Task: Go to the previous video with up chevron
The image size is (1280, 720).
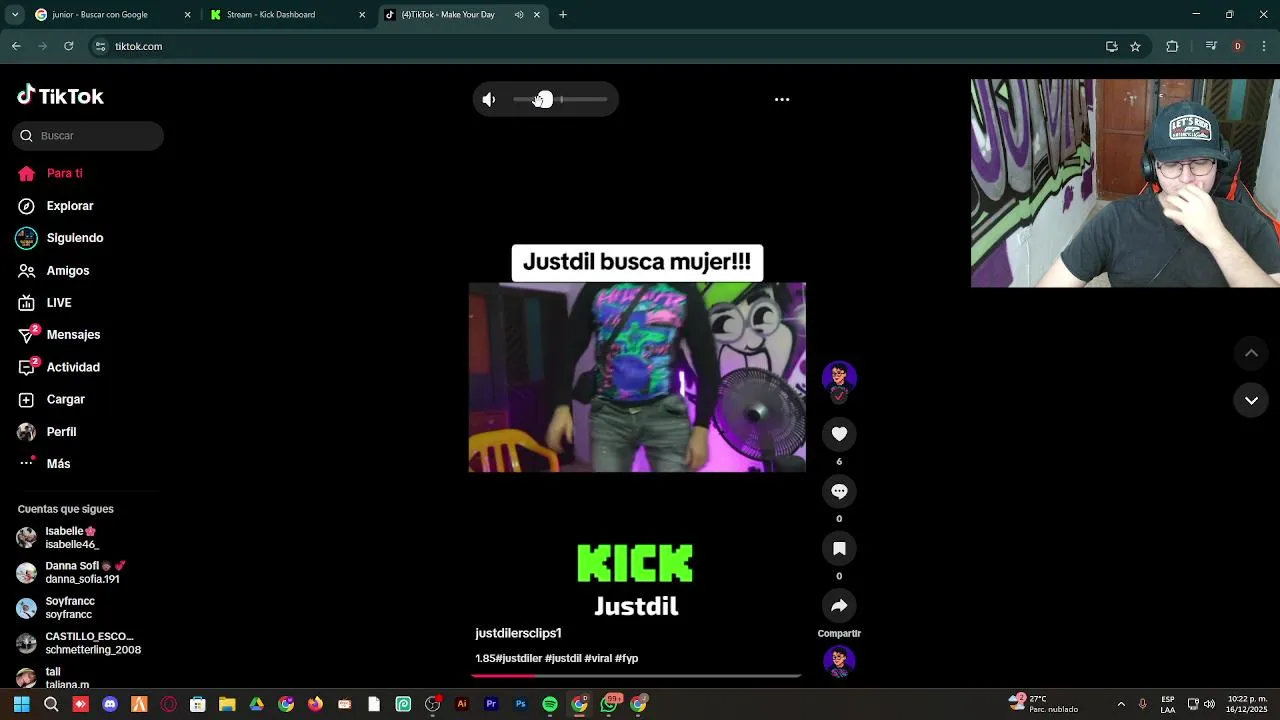Action: tap(1251, 353)
